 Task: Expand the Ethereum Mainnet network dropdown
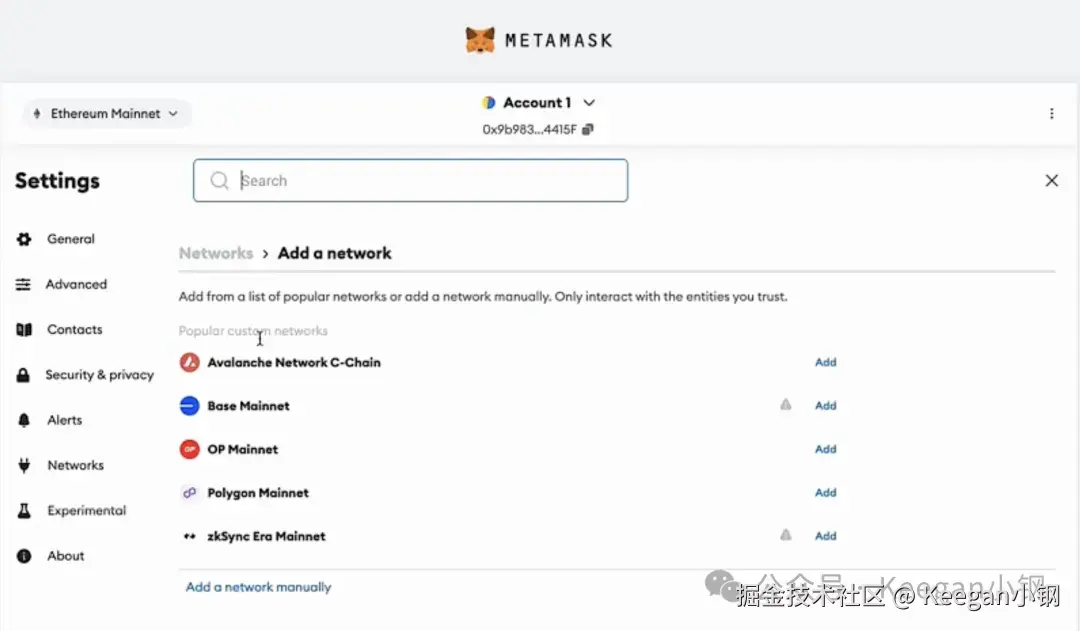tap(106, 114)
